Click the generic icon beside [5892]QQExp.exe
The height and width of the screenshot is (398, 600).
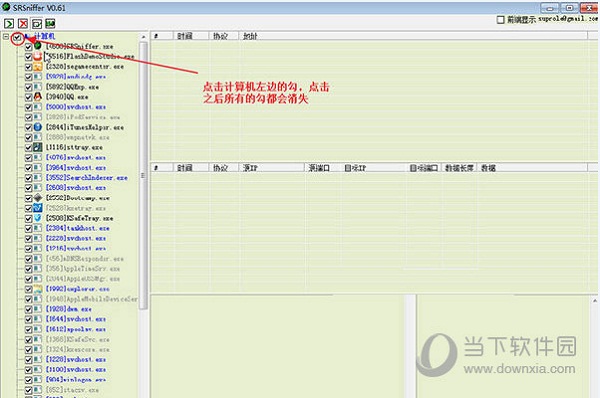(x=38, y=87)
